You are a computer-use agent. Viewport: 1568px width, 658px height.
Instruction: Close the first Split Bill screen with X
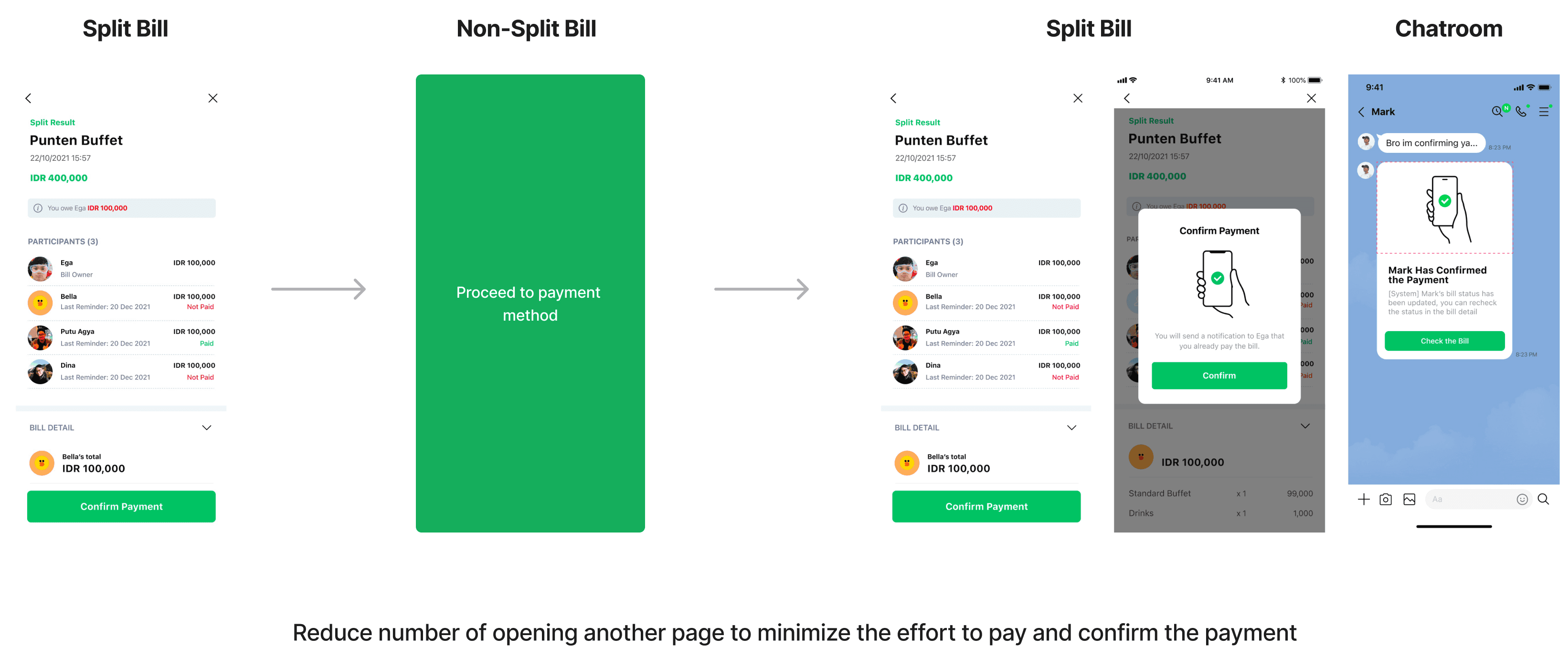point(213,98)
